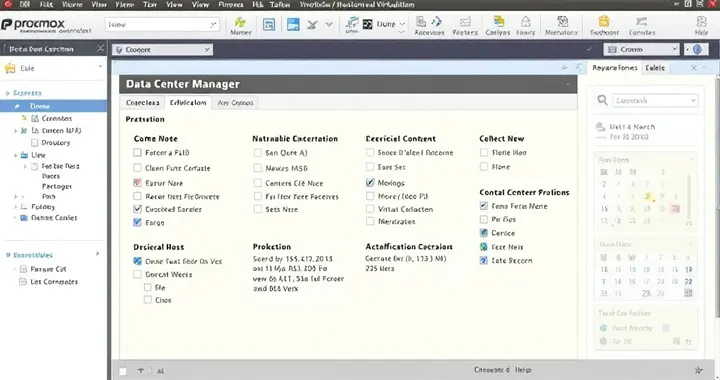Select the Dorne tree item
The width and height of the screenshot is (720, 380).
53,106
